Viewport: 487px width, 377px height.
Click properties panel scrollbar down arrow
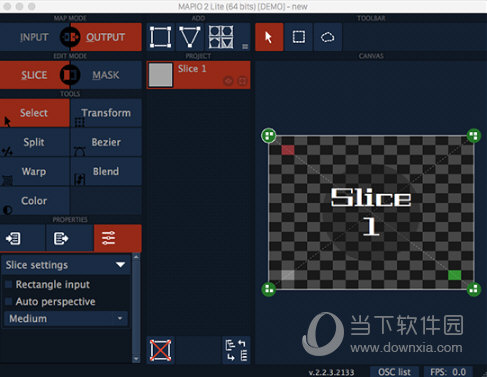(136, 359)
